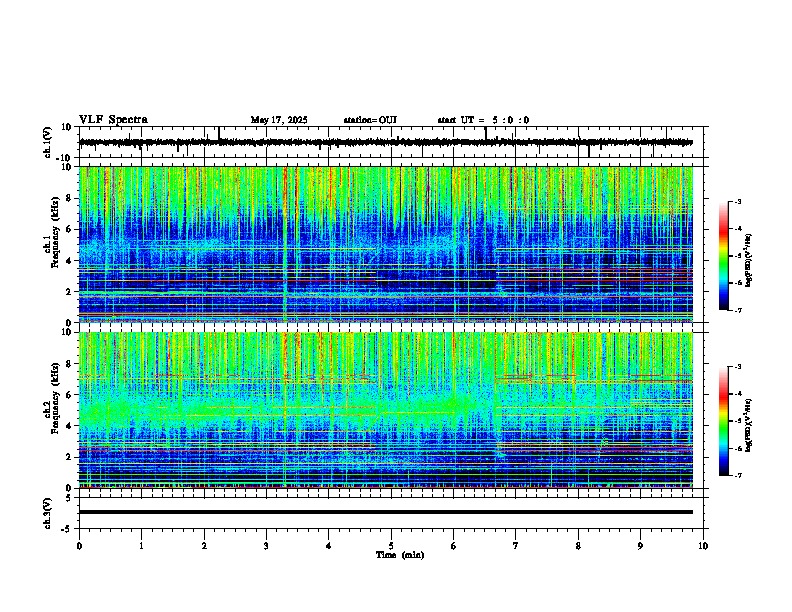Select the "start UT = 5 : 0 : 0" text
This screenshot has height=612, width=792.
click(483, 120)
